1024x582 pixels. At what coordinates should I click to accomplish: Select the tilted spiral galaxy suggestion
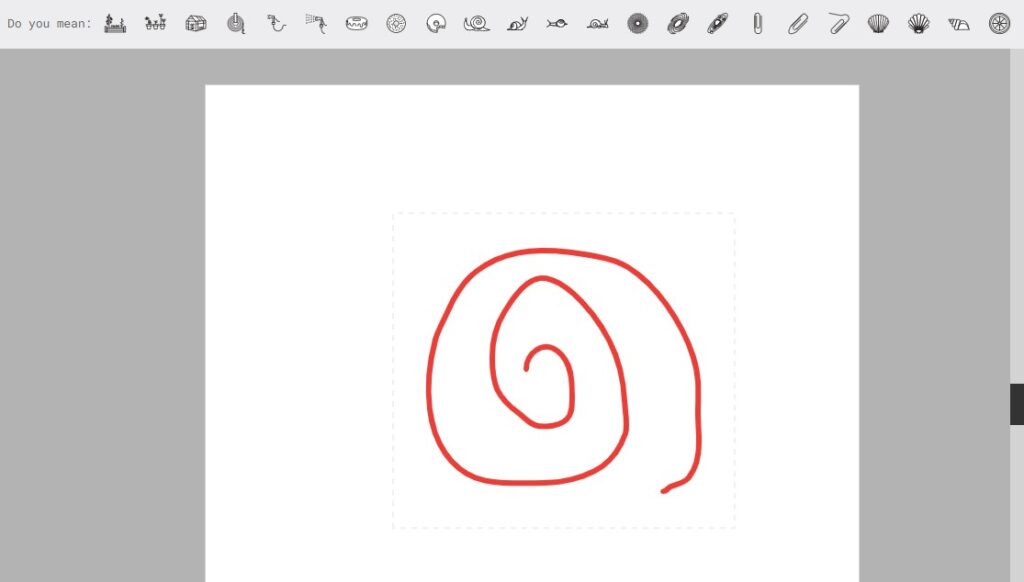coord(678,24)
